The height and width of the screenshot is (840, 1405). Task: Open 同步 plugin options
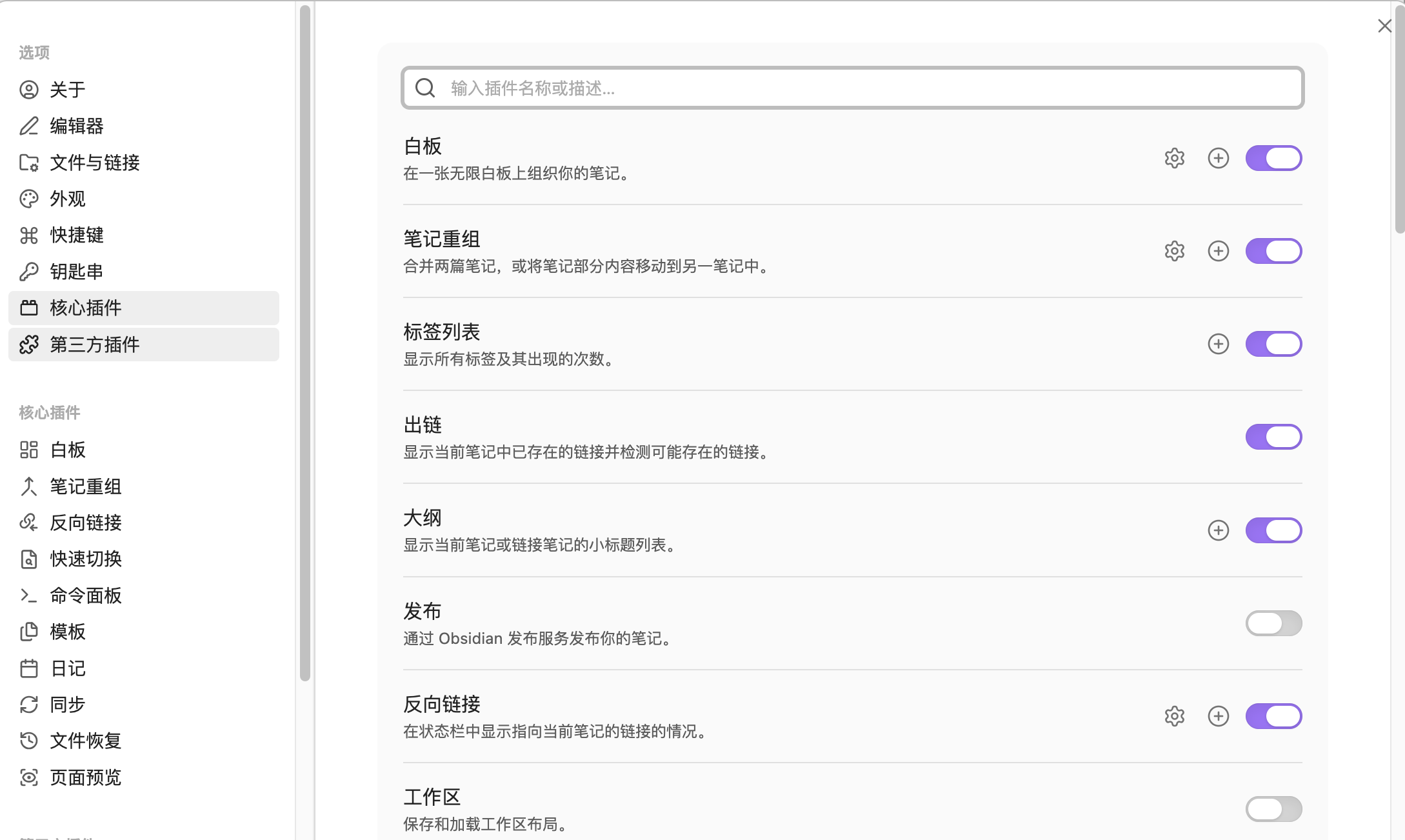tap(144, 705)
